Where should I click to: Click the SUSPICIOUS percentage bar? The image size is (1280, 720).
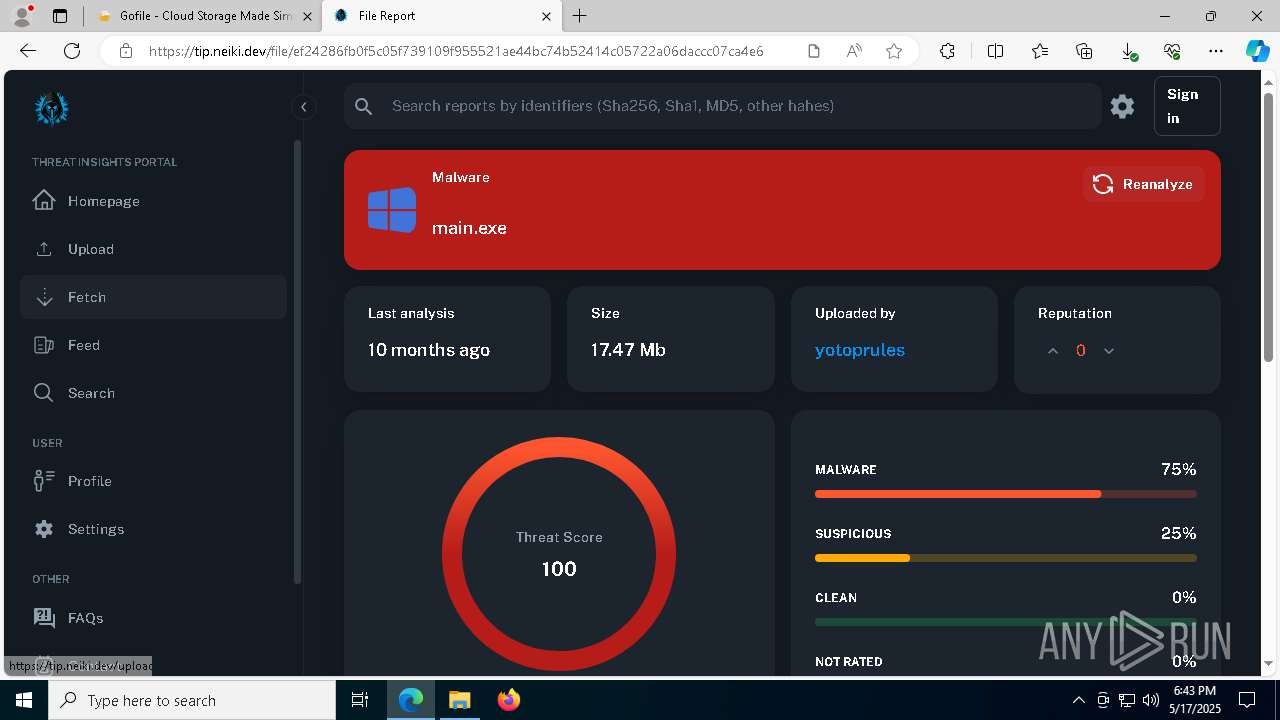tap(1005, 558)
